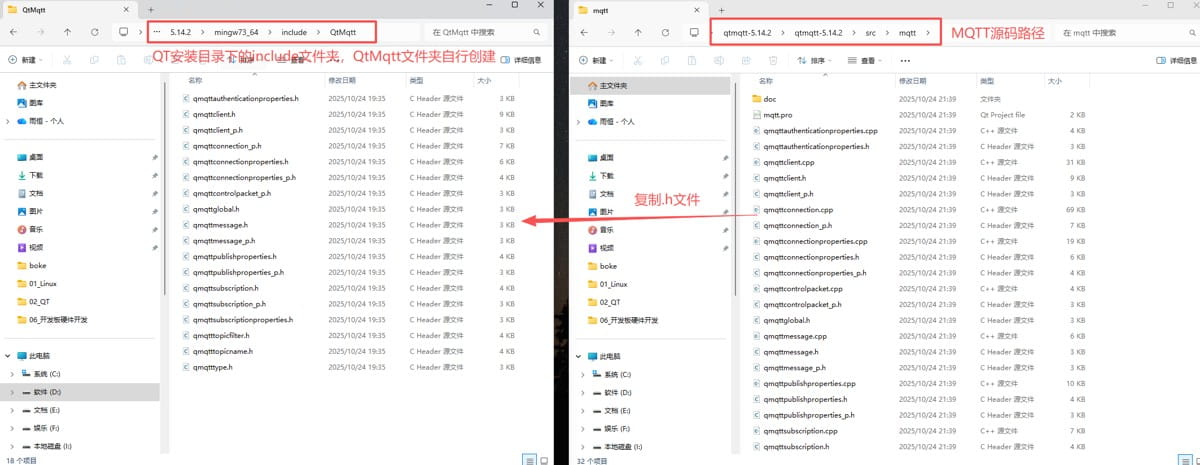Go back in the mqtt window
1200x465 pixels.
pos(586,32)
